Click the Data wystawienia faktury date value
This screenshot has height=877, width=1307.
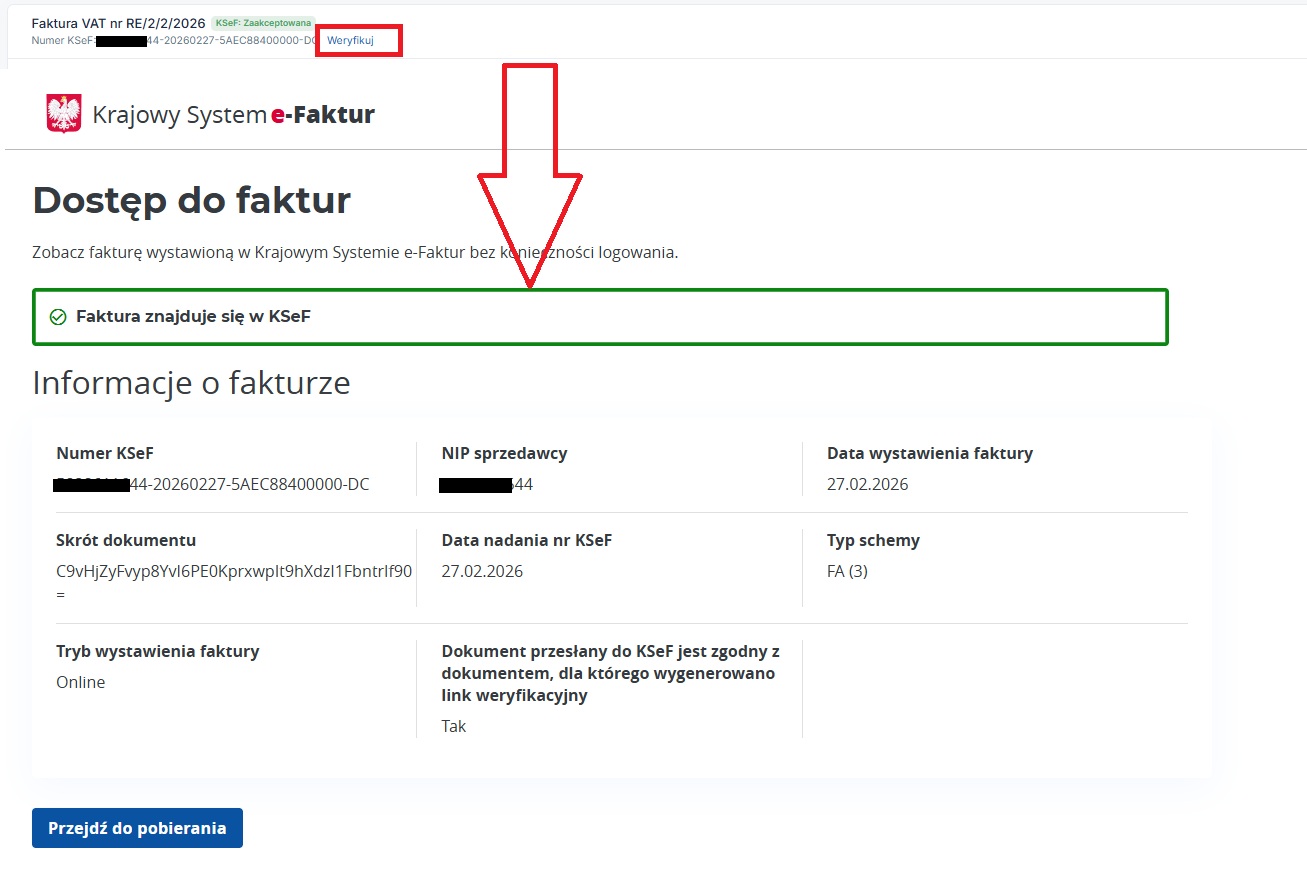(x=867, y=485)
